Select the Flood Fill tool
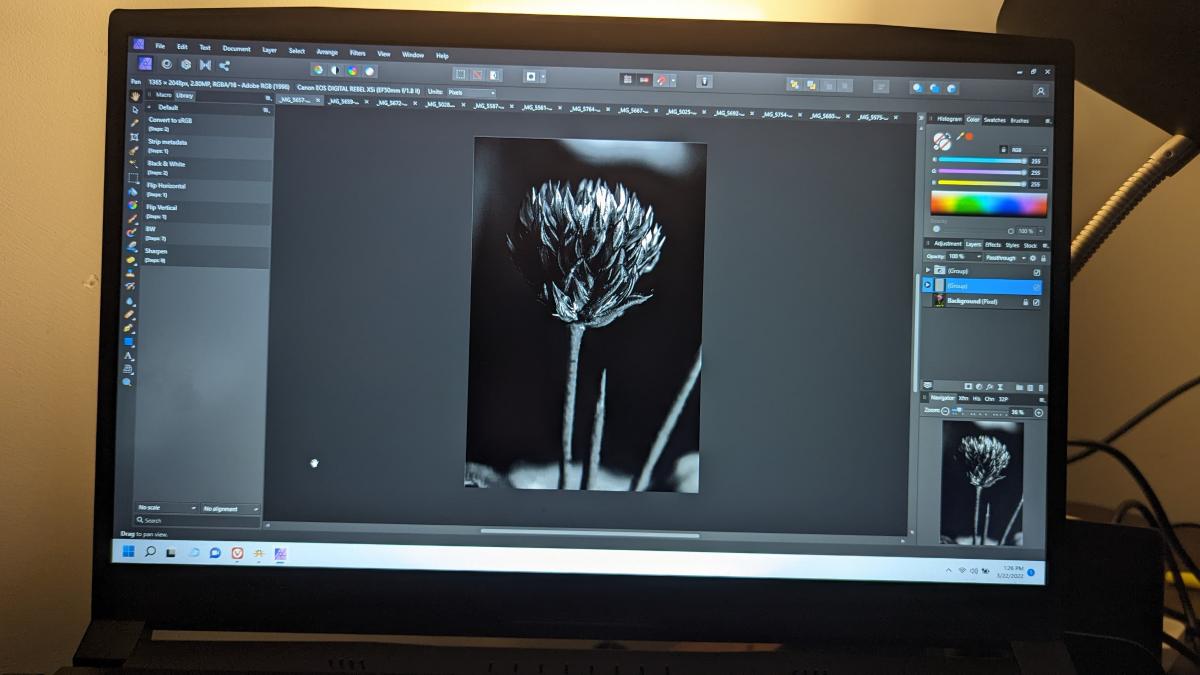This screenshot has height=675, width=1200. point(133,191)
